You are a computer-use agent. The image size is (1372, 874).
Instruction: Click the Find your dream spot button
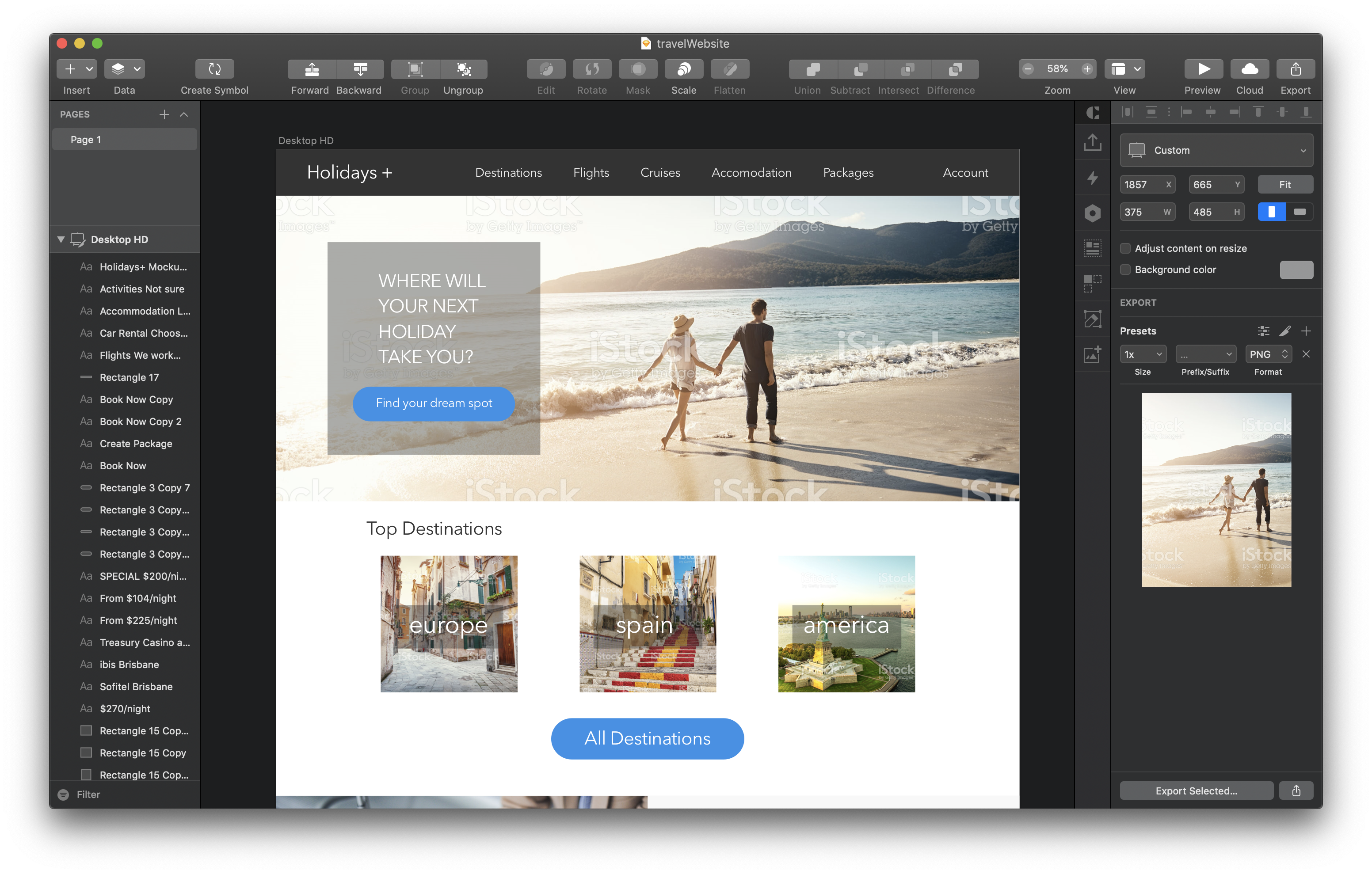pos(434,402)
